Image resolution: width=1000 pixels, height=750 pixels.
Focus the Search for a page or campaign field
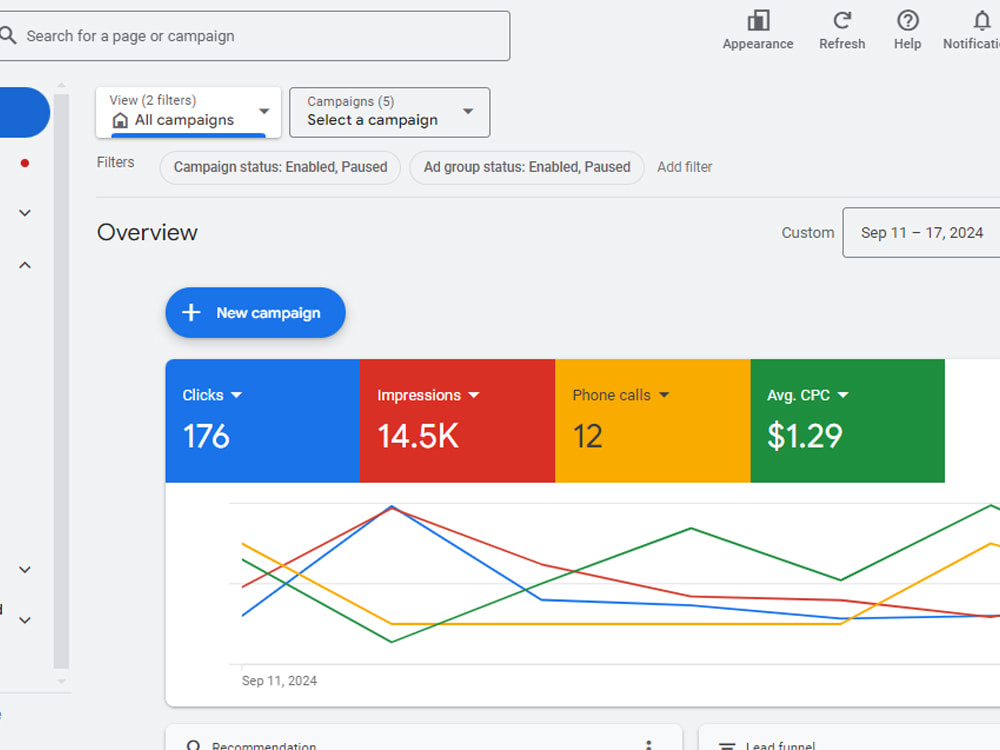click(x=254, y=36)
